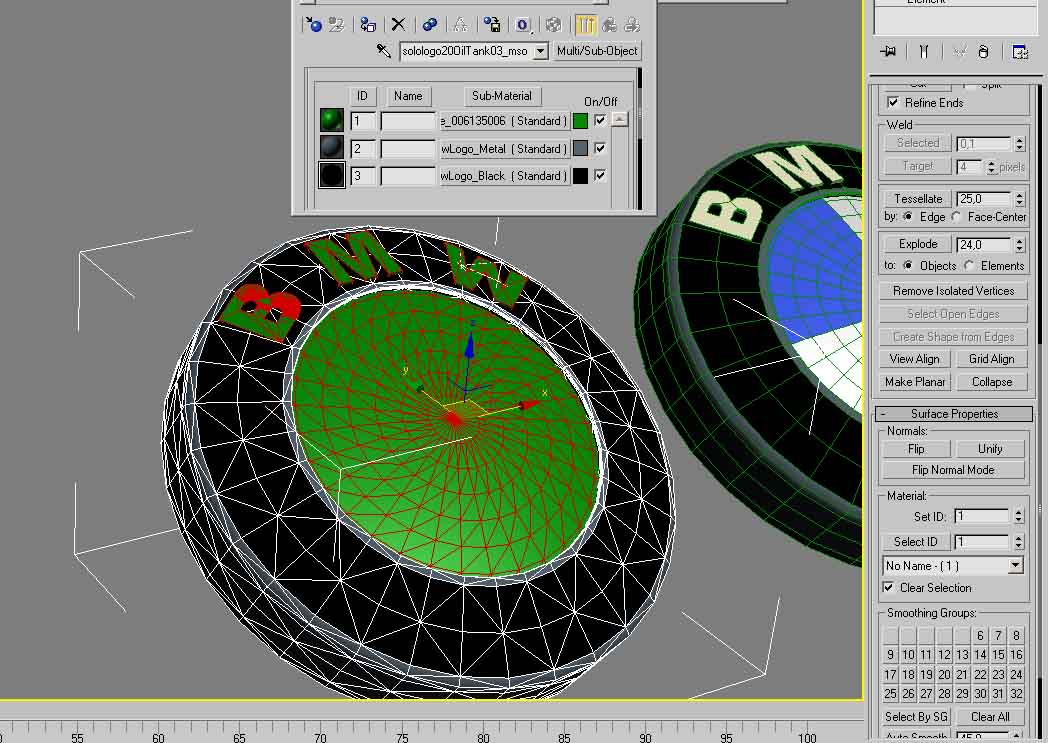Click Collapse button
Image resolution: width=1048 pixels, height=743 pixels.
click(991, 382)
